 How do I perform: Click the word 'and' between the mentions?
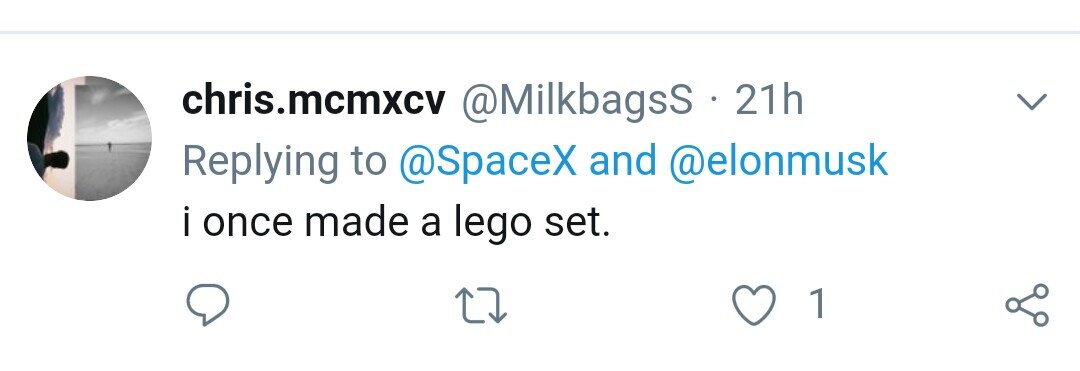click(x=623, y=161)
